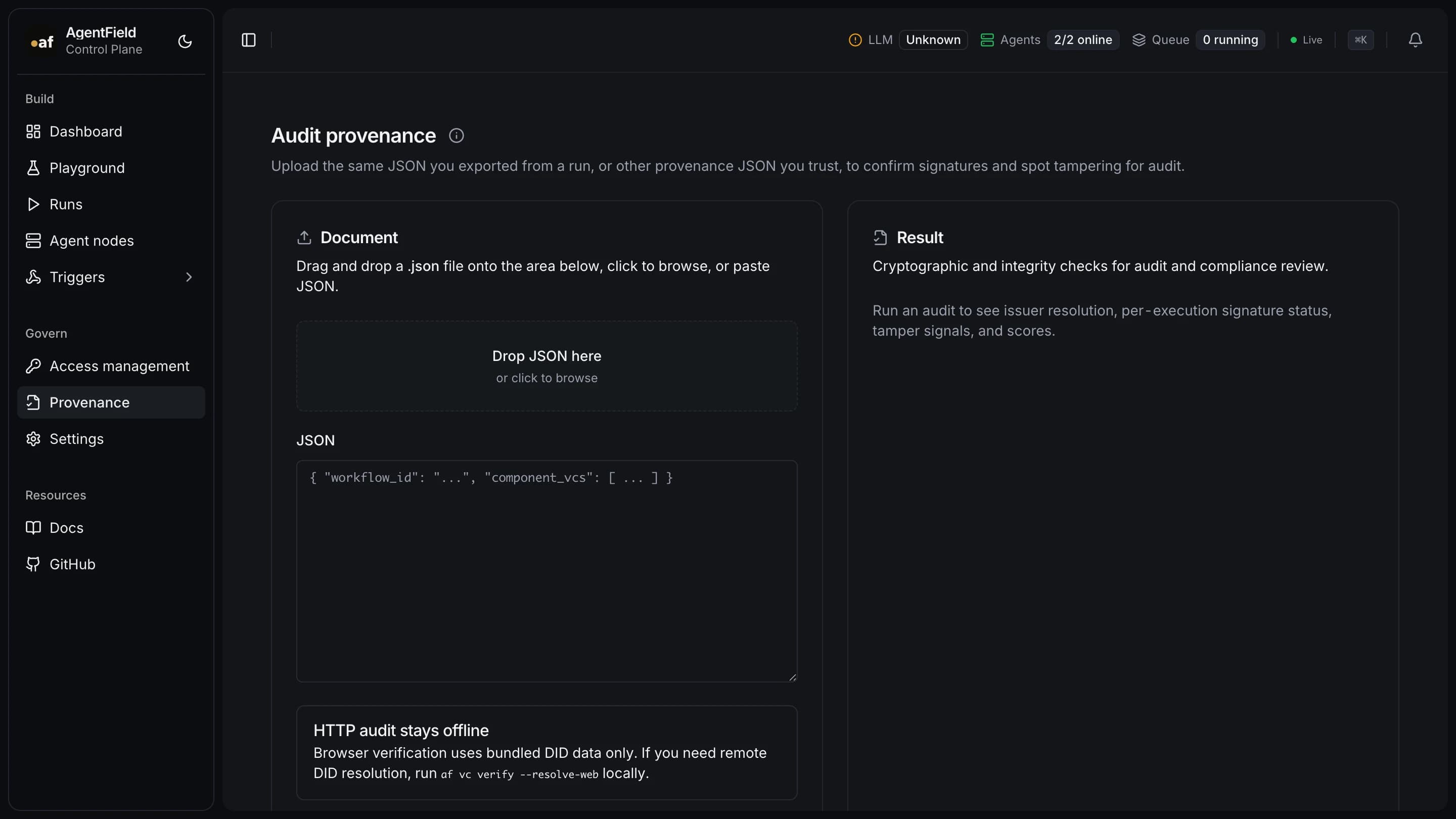Viewport: 1456px width, 819px height.
Task: Click the Provenance document icon in sidebar
Action: pyautogui.click(x=33, y=402)
